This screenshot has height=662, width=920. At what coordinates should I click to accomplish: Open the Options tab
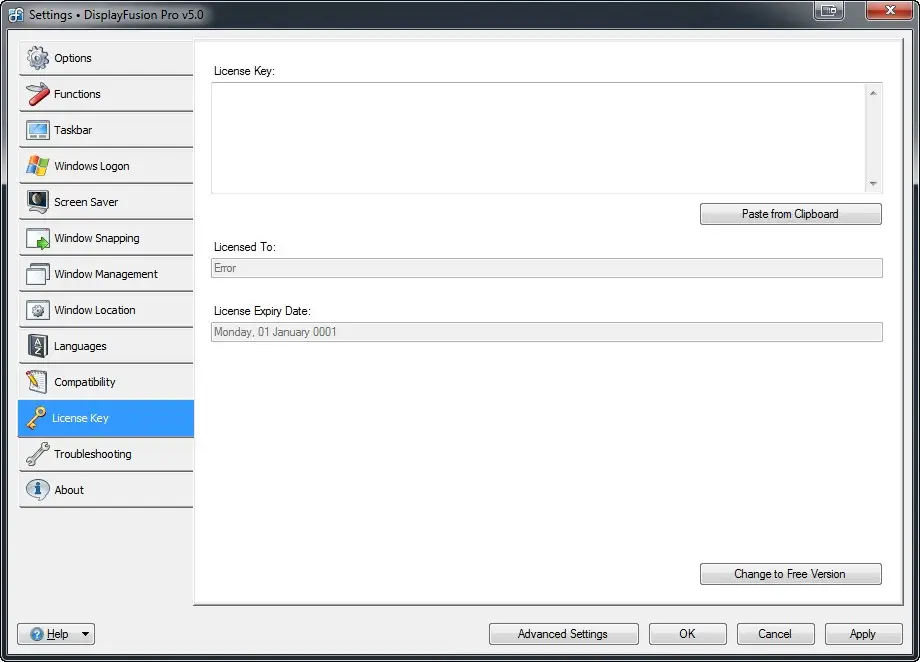click(106, 58)
